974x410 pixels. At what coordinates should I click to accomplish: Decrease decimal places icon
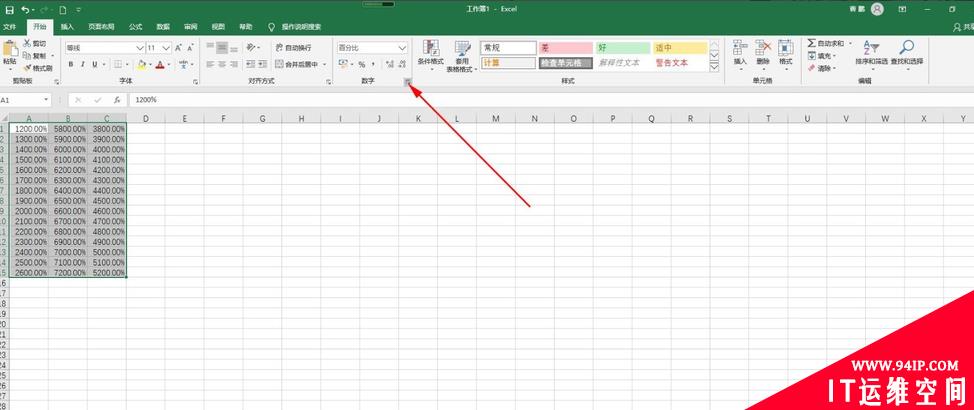click(402, 64)
